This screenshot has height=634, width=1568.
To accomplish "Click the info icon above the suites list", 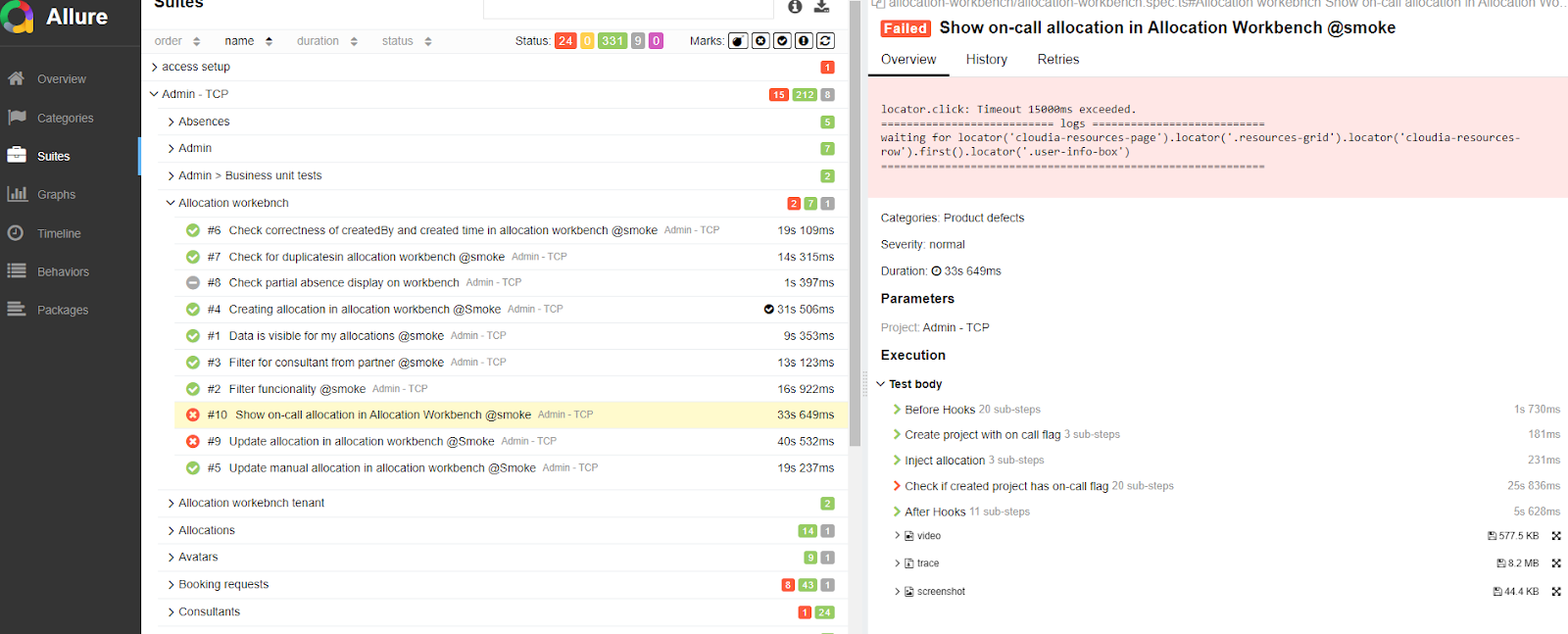I will (795, 7).
